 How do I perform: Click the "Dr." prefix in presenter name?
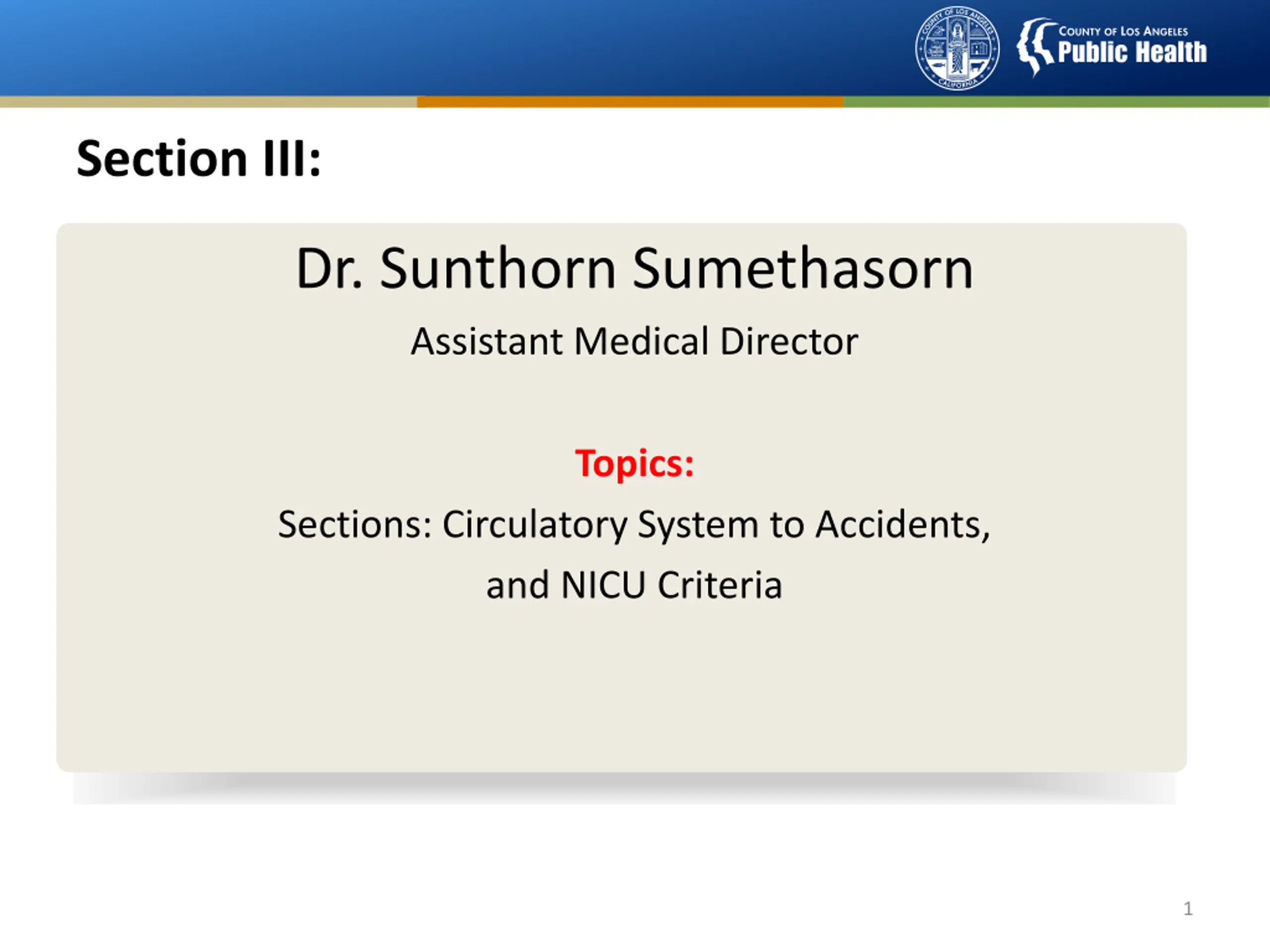[x=329, y=269]
